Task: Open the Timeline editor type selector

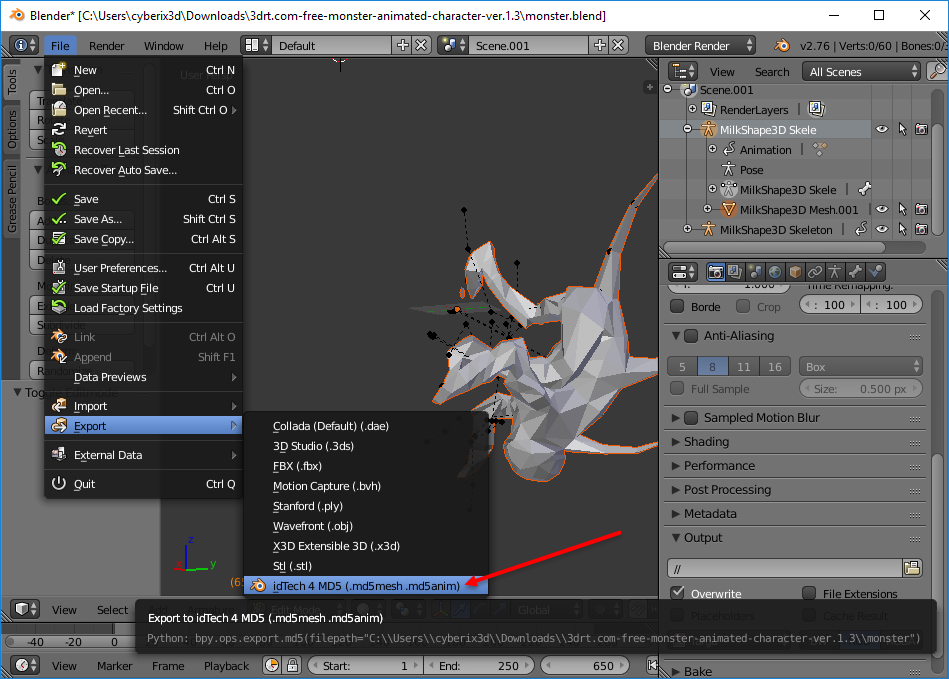Action: coord(25,665)
